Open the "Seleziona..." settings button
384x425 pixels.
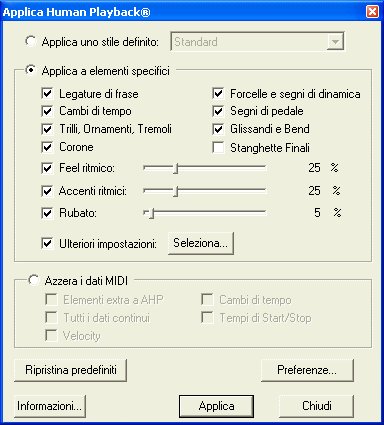(201, 243)
